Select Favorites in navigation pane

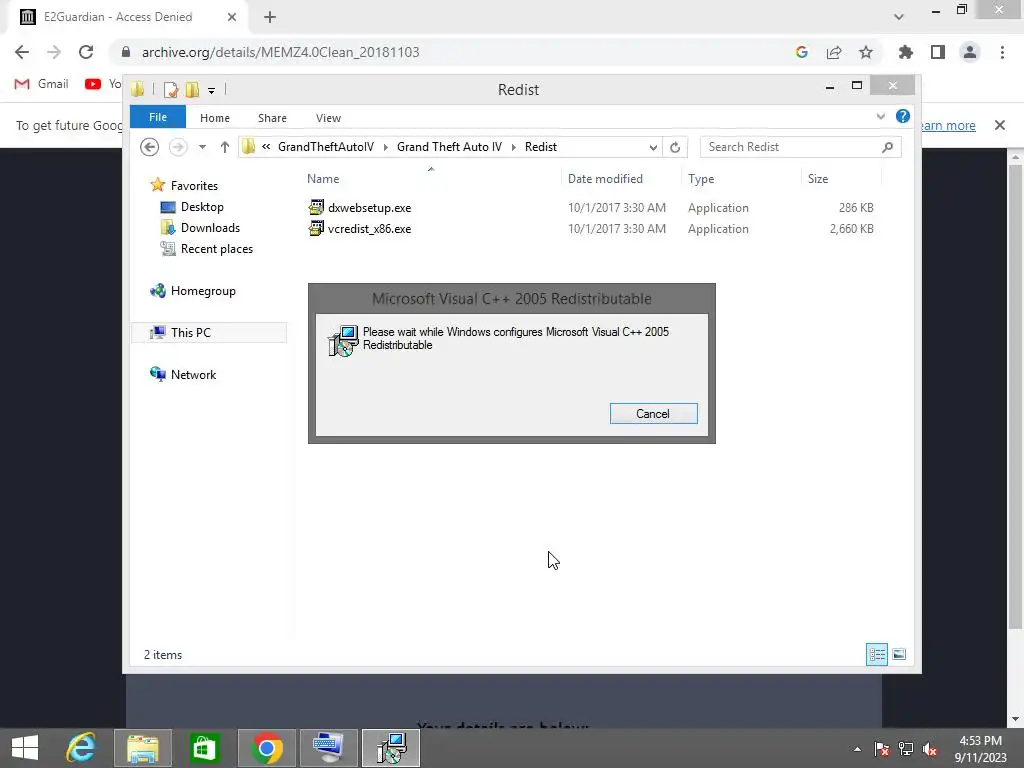click(x=194, y=185)
